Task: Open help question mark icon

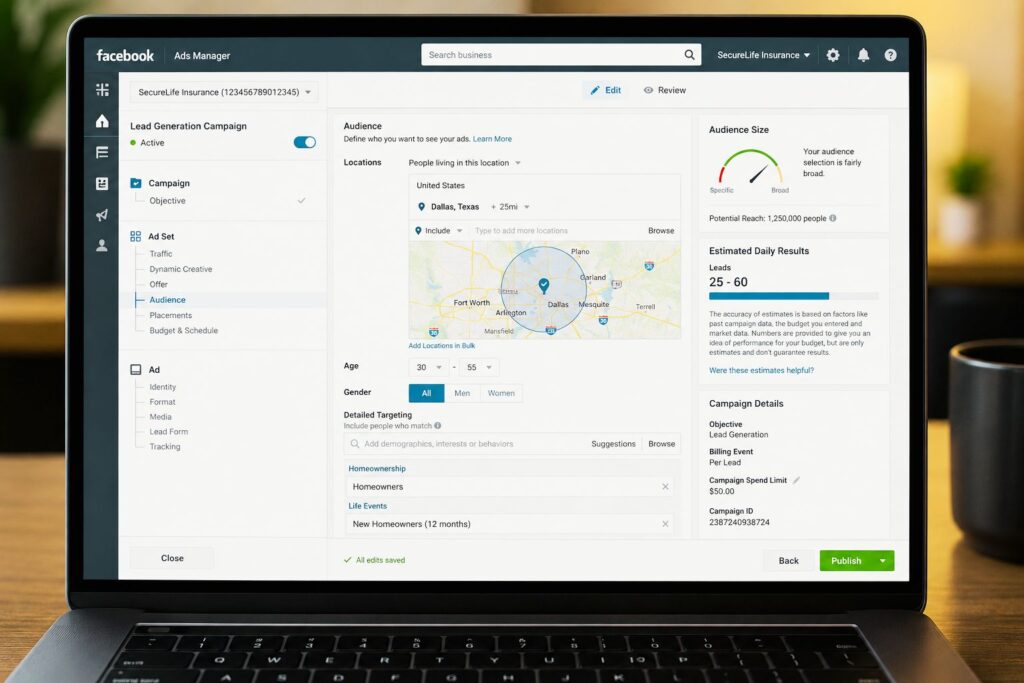Action: click(890, 55)
